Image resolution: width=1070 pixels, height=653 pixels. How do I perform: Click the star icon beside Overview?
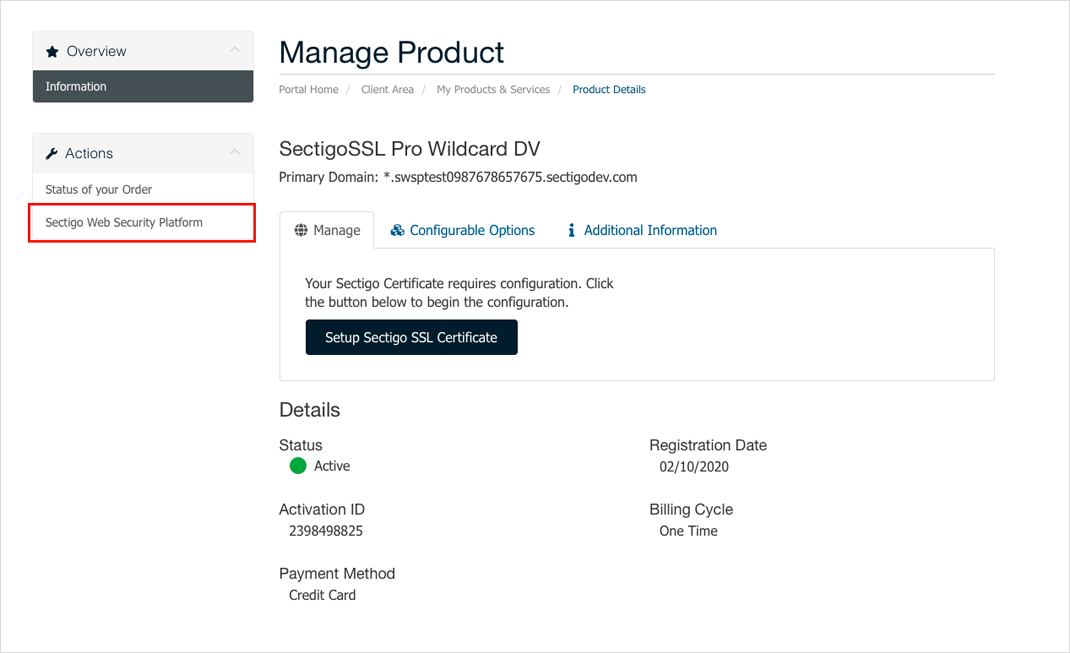(52, 51)
